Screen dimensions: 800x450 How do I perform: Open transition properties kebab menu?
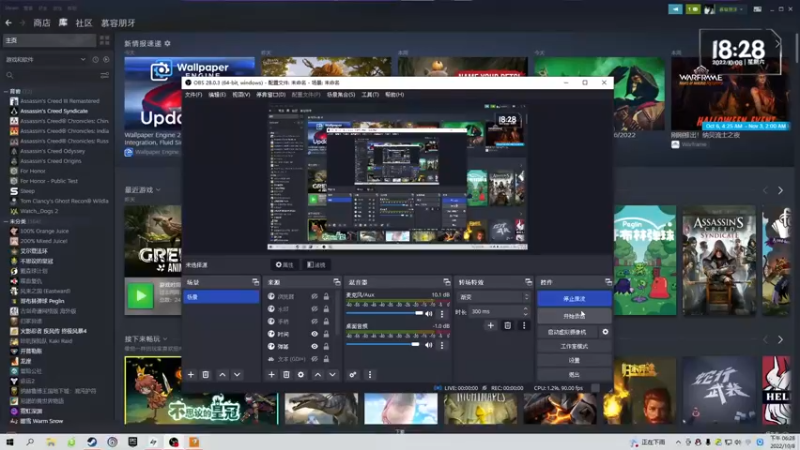(524, 325)
